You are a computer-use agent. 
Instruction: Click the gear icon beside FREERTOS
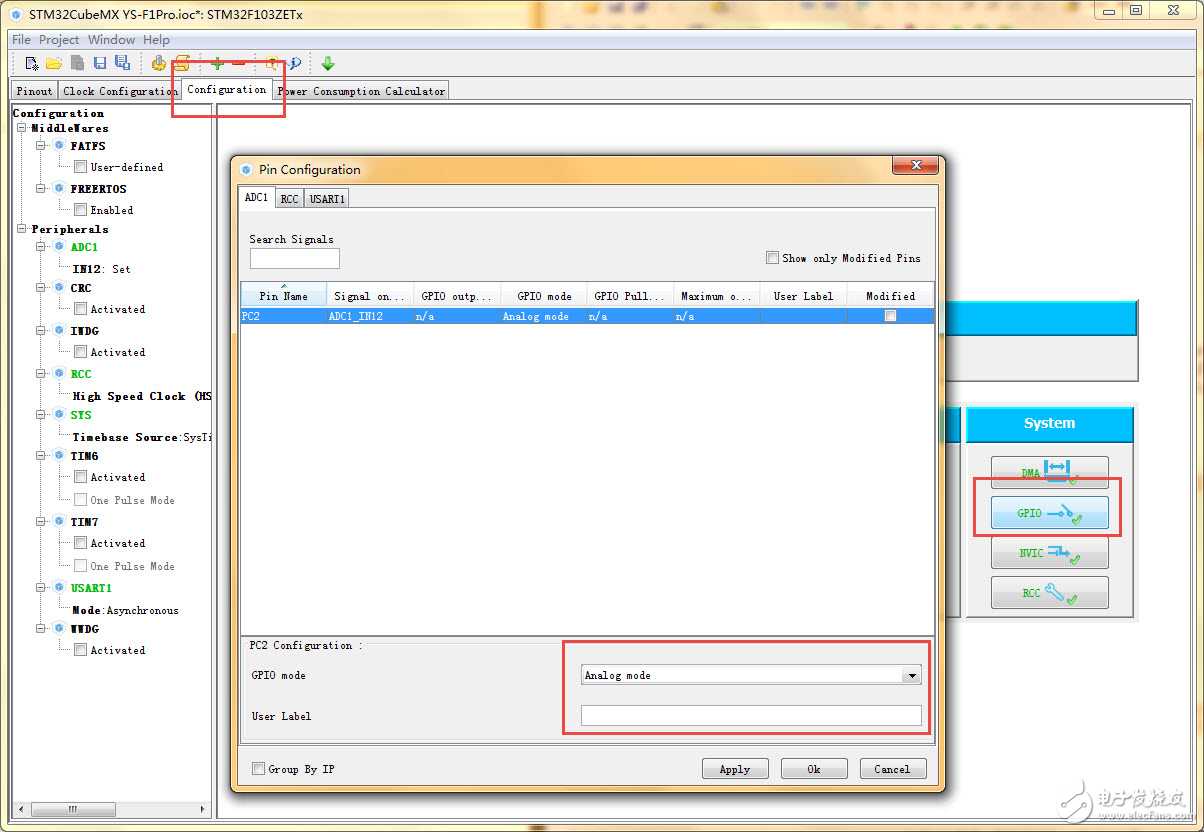(59, 188)
